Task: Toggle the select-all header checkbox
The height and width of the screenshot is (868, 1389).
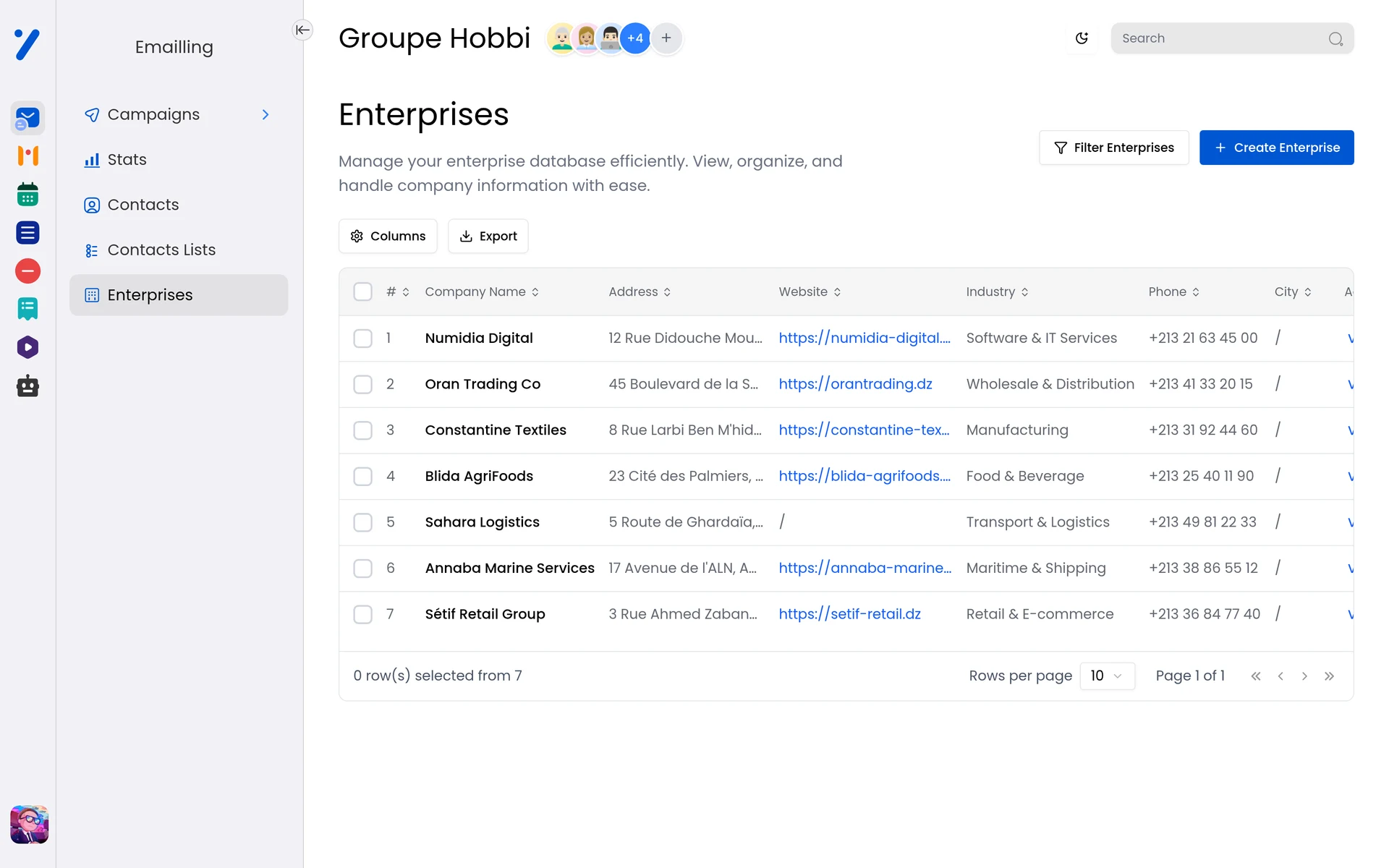Action: [x=362, y=292]
